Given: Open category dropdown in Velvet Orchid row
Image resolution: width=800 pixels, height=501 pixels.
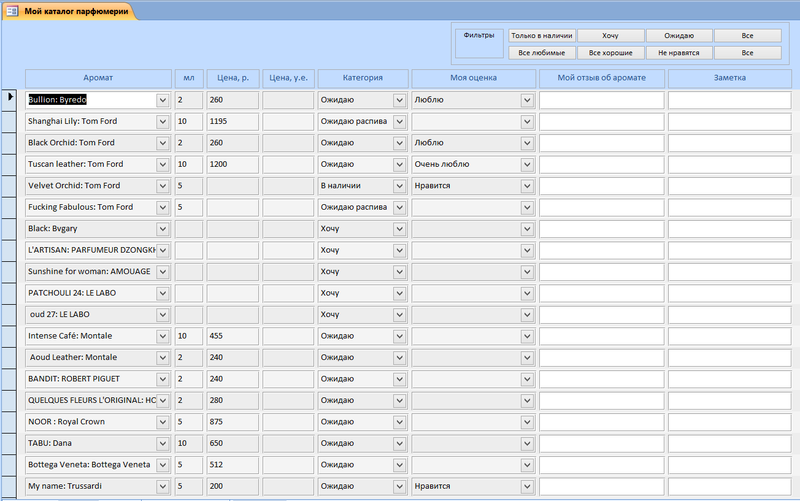Looking at the screenshot, I should click(399, 186).
